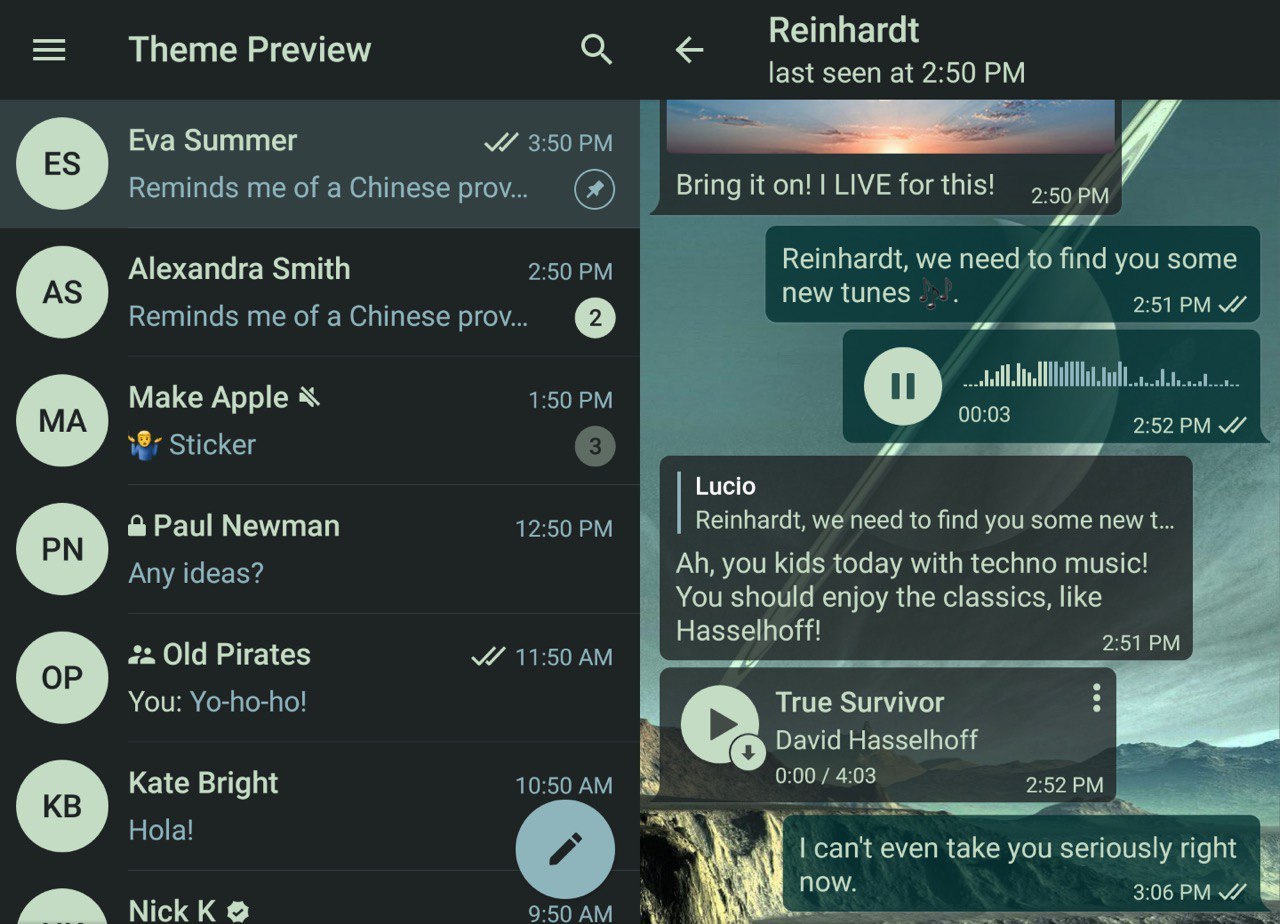Click the 'I can't even take you seriously' message
Viewport: 1280px width, 924px height.
pyautogui.click(x=1021, y=865)
